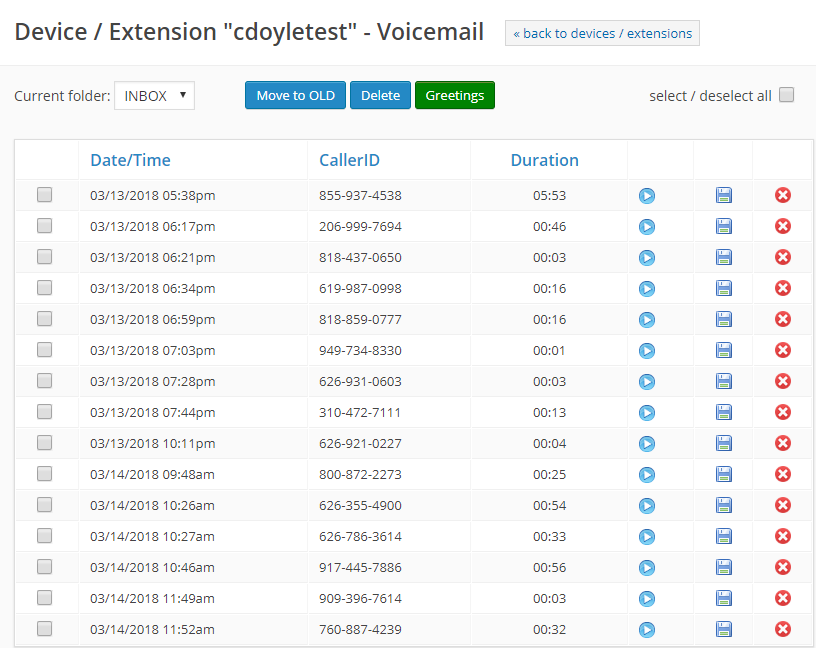
Task: Go back to devices / extensions
Action: (602, 33)
